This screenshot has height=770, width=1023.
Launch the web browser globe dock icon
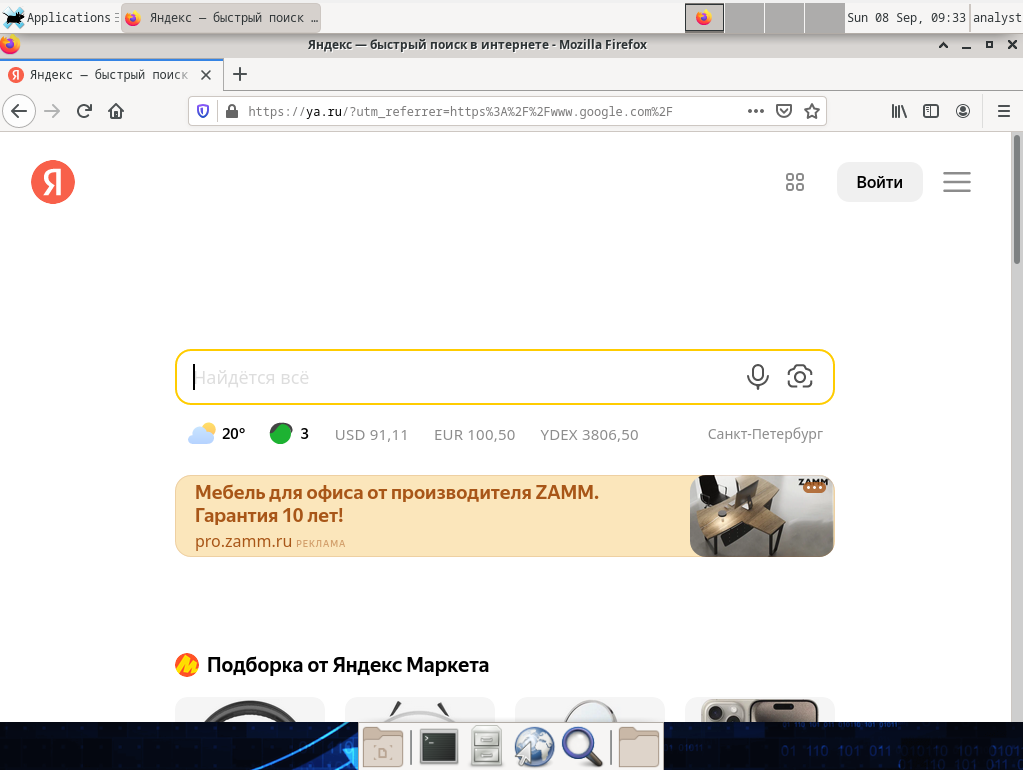click(534, 747)
